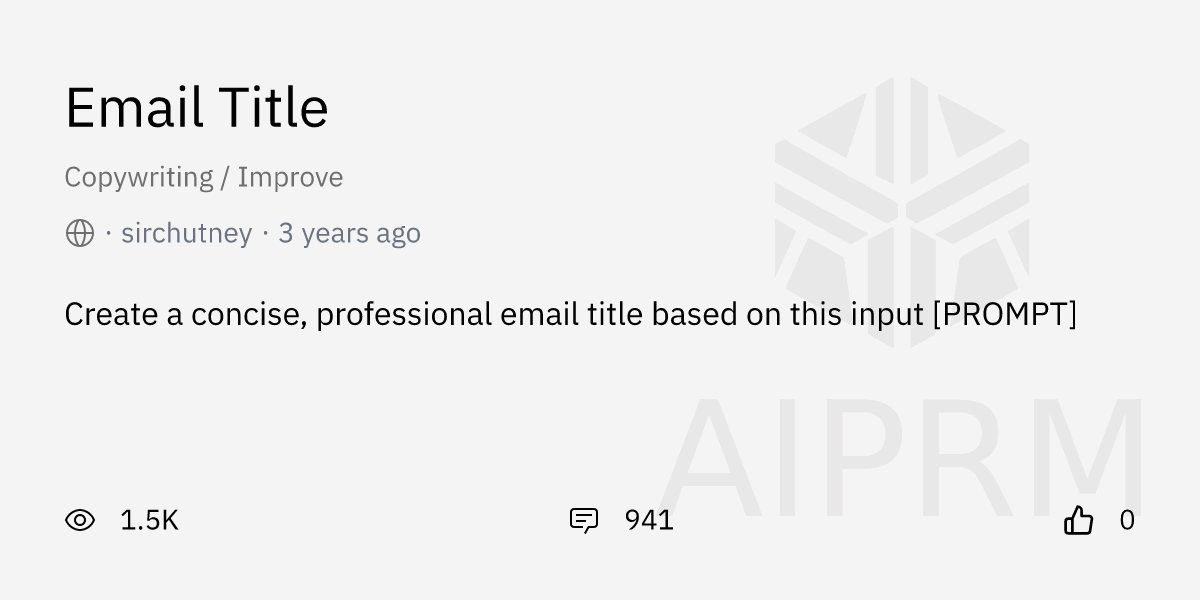Click the large AIPRM watermark text
Image resolution: width=1200 pixels, height=600 pixels.
click(x=900, y=460)
